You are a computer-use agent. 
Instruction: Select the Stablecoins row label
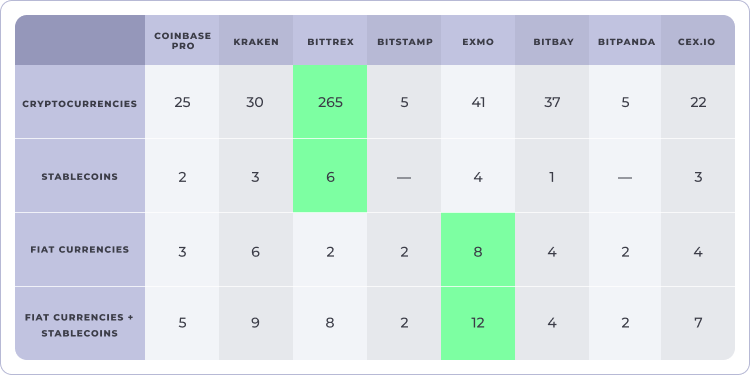tap(80, 176)
